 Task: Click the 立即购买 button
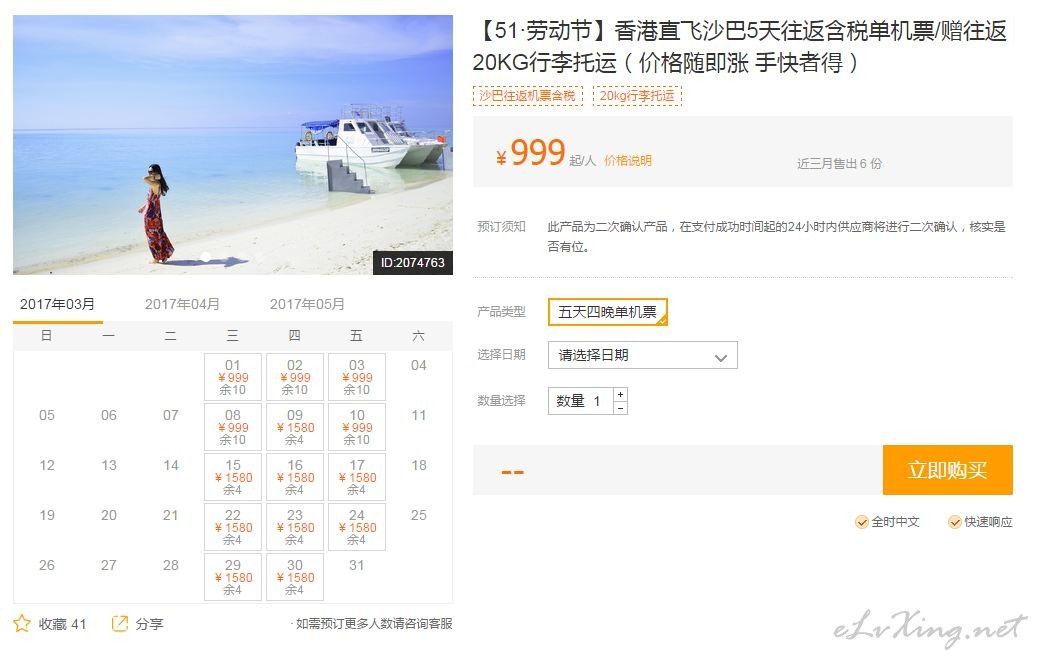click(947, 470)
